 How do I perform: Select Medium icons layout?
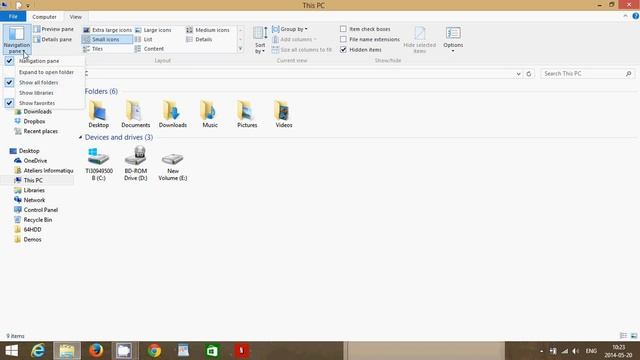tap(208, 30)
